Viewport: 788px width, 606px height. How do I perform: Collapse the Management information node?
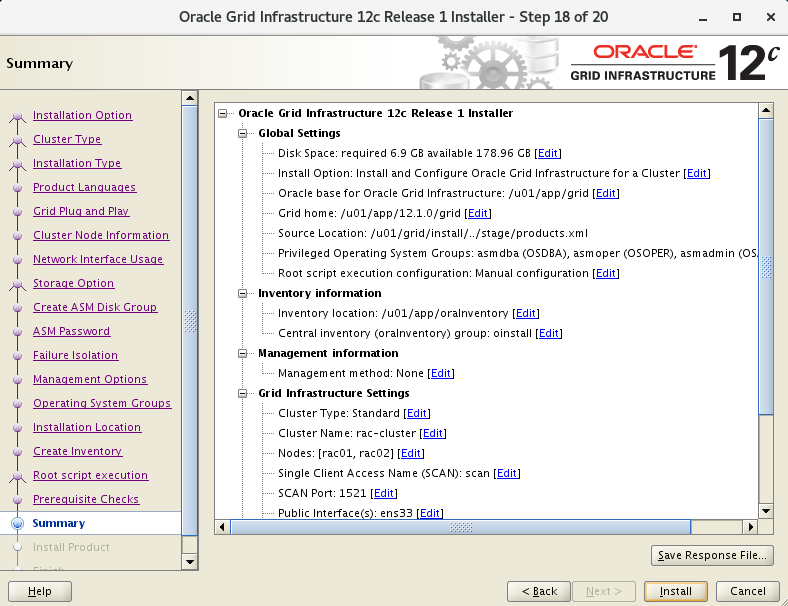(243, 353)
